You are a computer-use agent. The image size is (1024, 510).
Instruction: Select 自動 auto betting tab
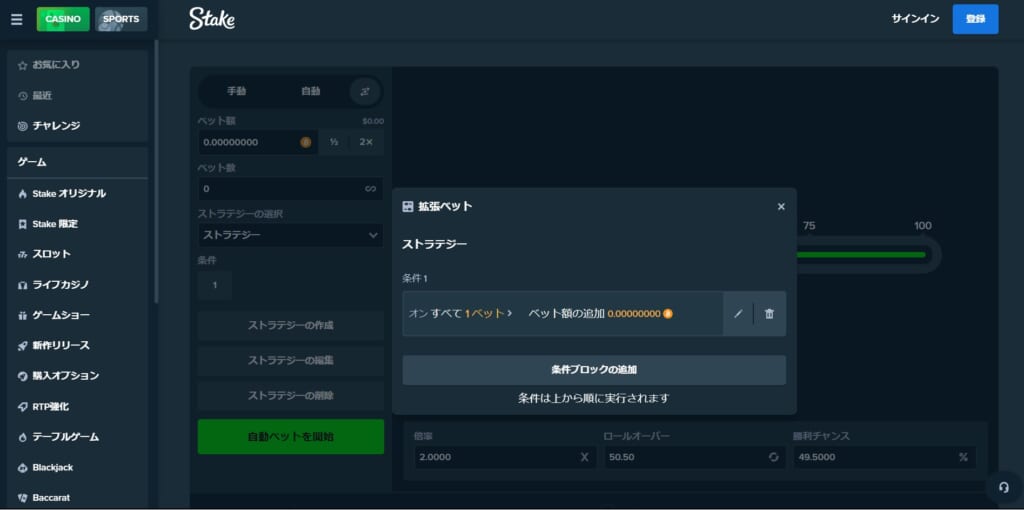click(x=311, y=91)
